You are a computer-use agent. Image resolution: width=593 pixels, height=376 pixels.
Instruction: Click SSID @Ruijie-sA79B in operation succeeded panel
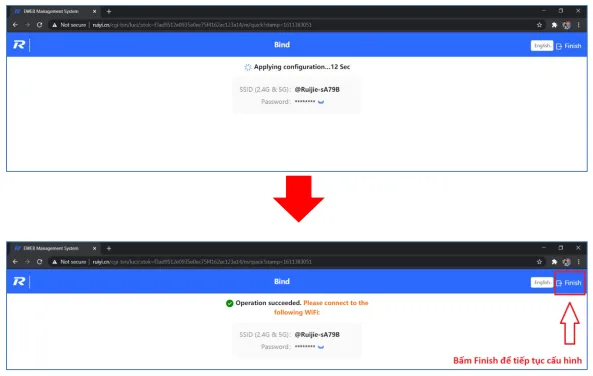tap(317, 335)
